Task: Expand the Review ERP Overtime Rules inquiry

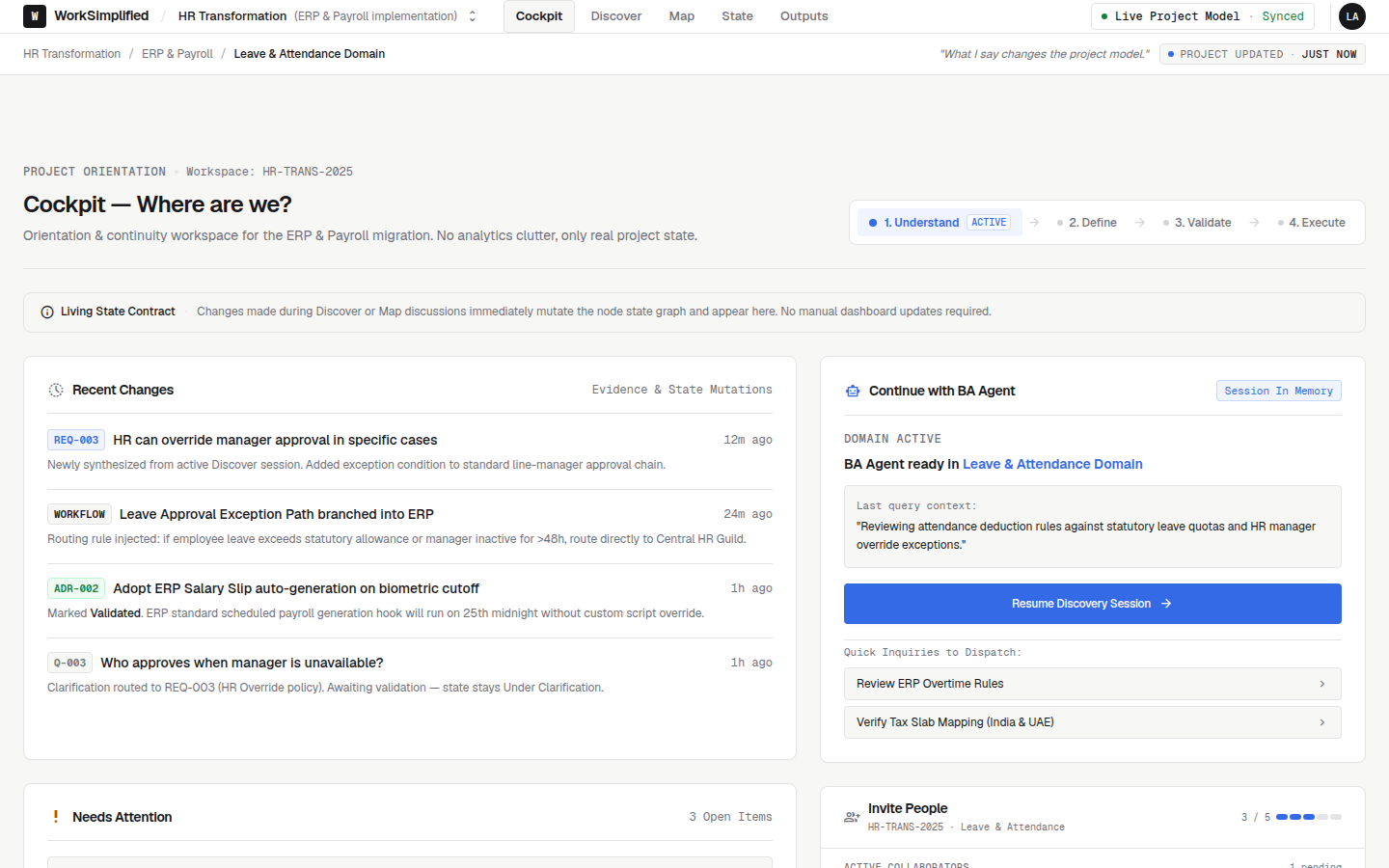Action: (1093, 684)
